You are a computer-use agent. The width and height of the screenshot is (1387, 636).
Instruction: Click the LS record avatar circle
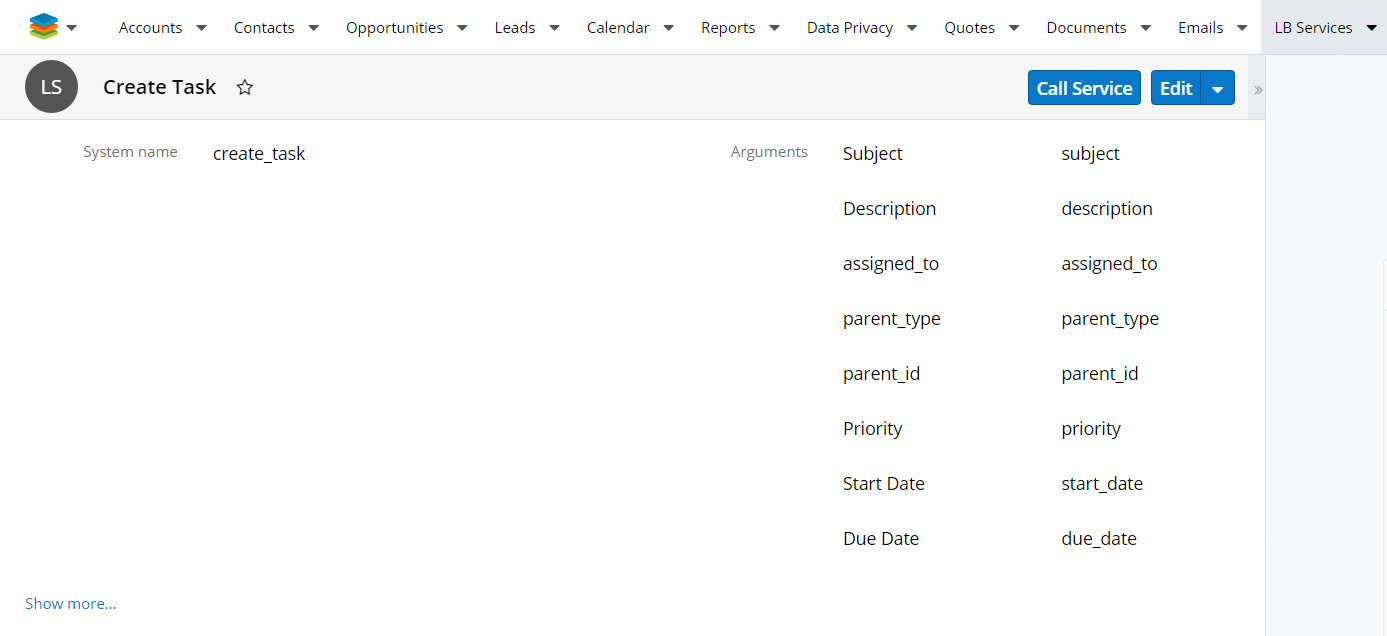point(51,86)
